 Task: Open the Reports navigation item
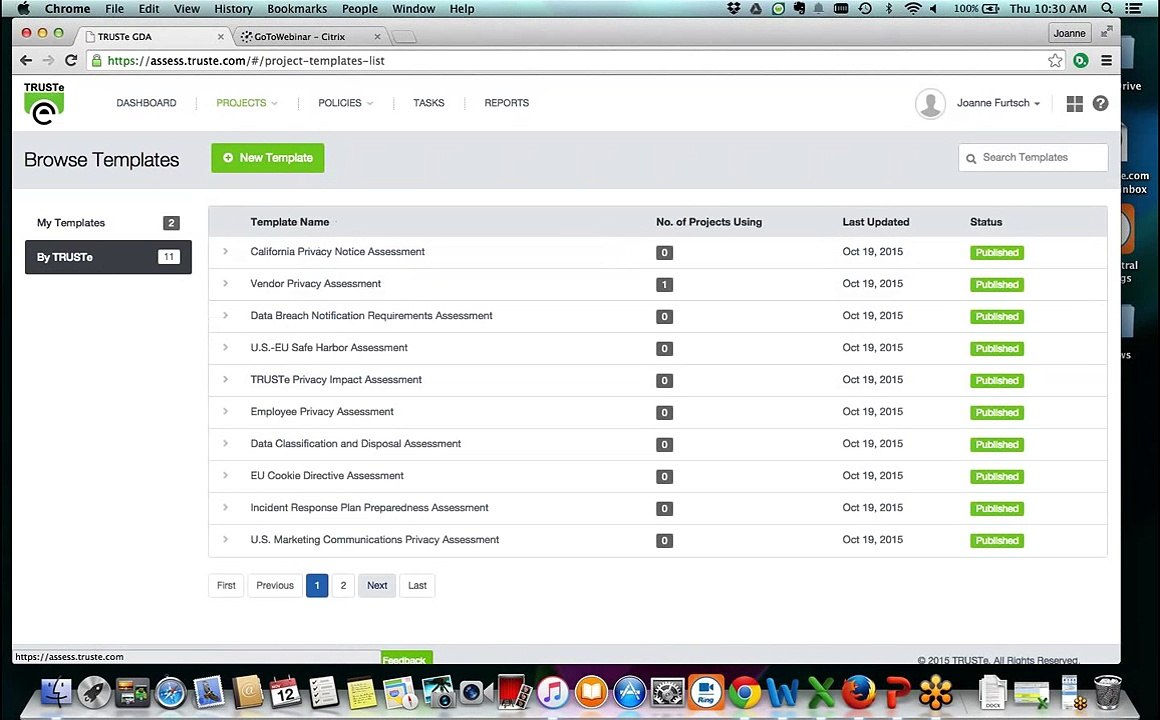(507, 103)
